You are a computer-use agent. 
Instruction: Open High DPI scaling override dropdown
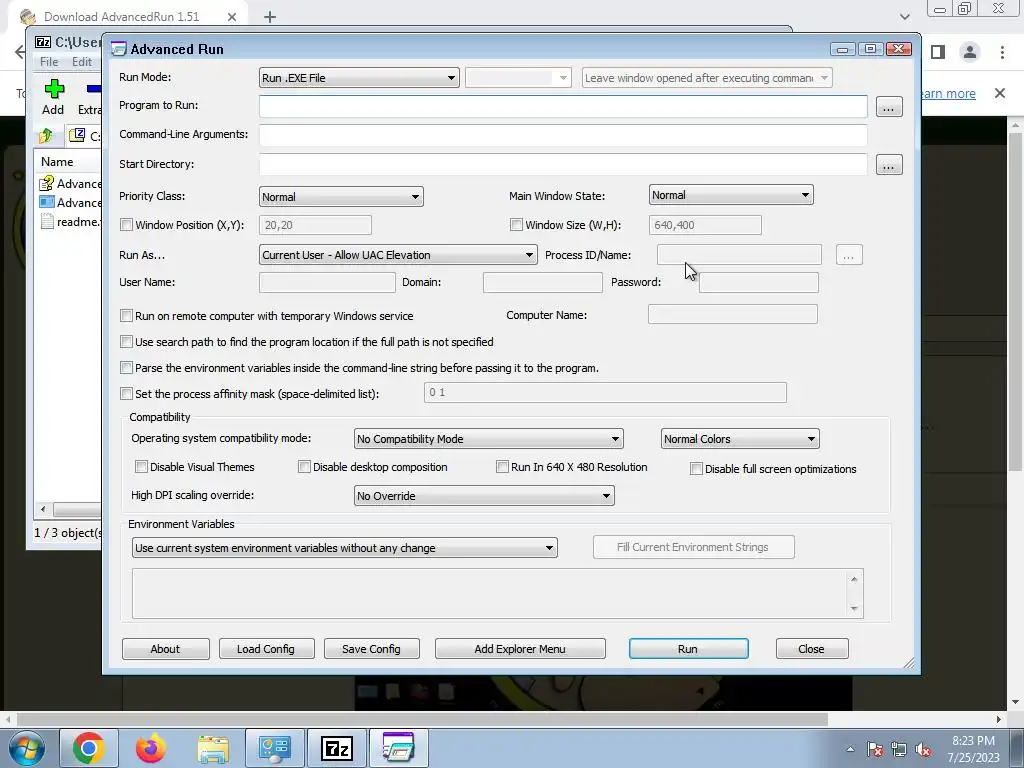(484, 496)
